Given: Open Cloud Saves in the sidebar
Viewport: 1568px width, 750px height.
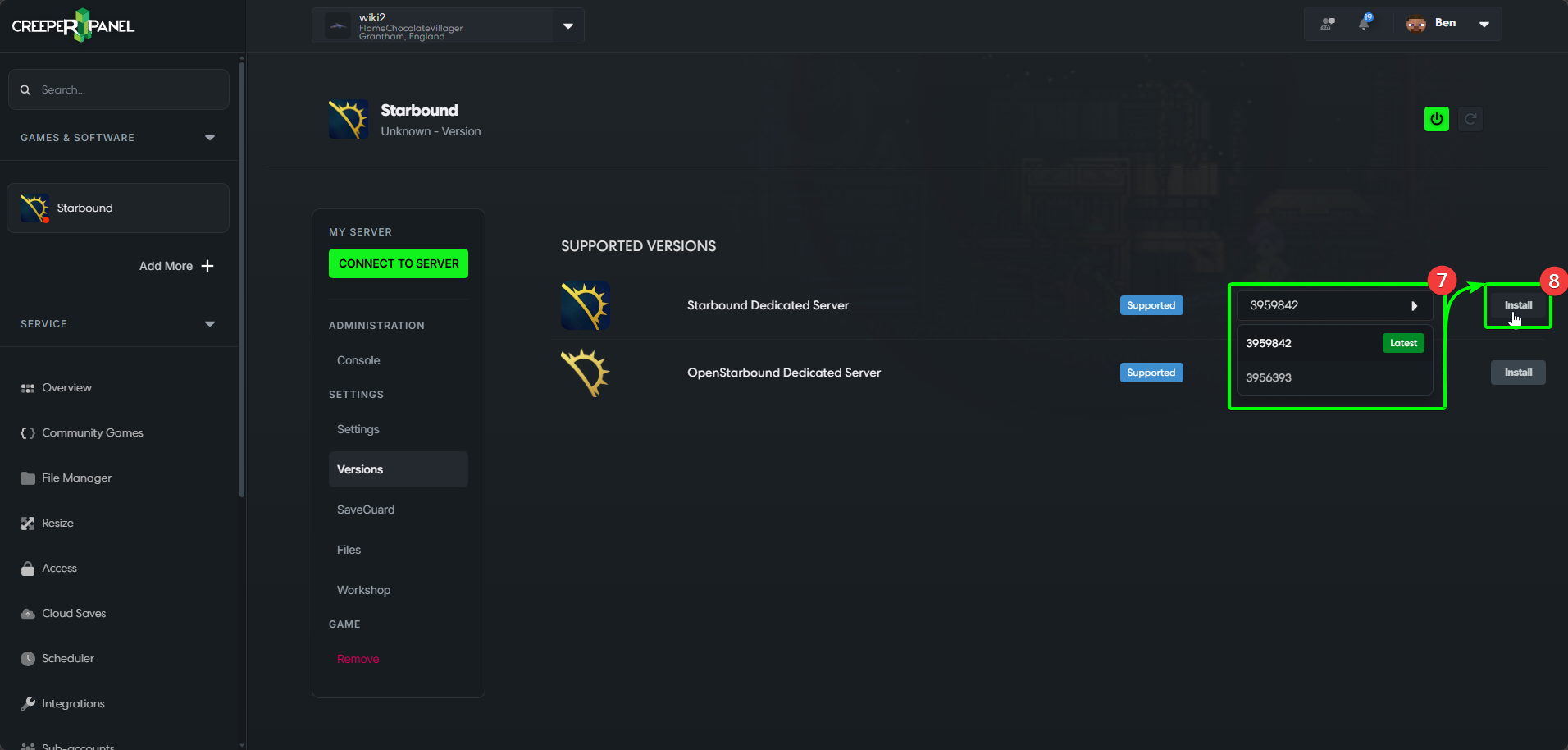Looking at the screenshot, I should (x=74, y=613).
